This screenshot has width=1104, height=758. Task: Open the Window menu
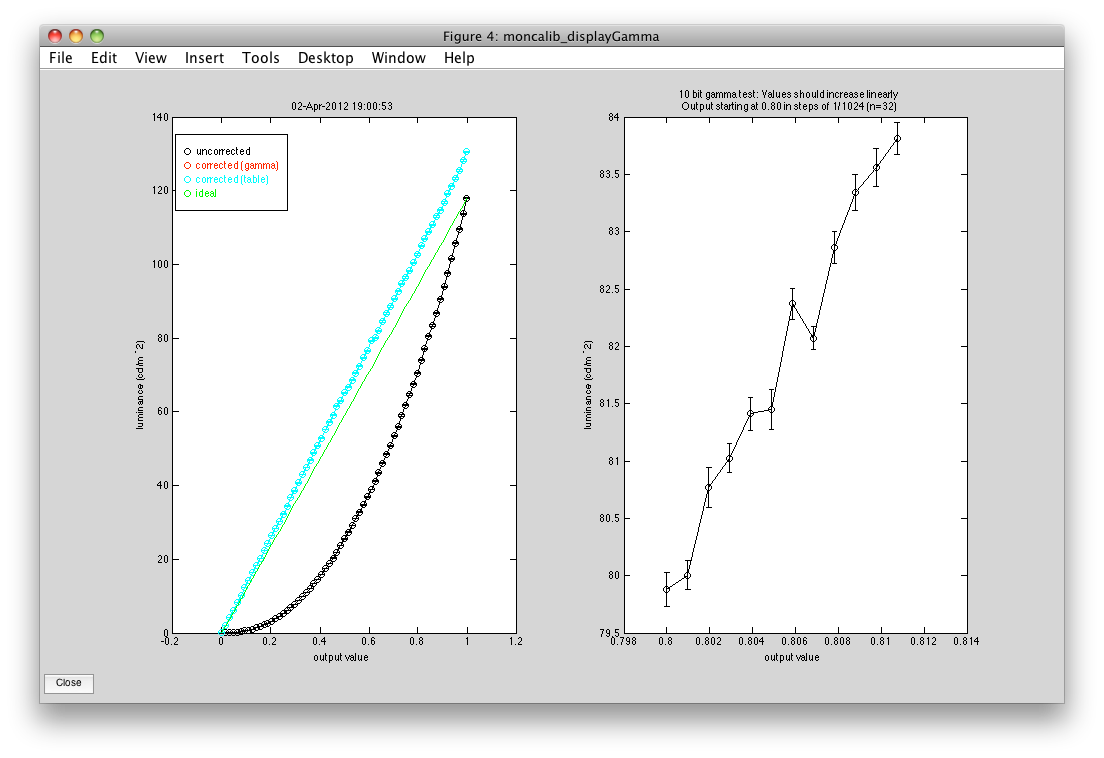(x=398, y=58)
